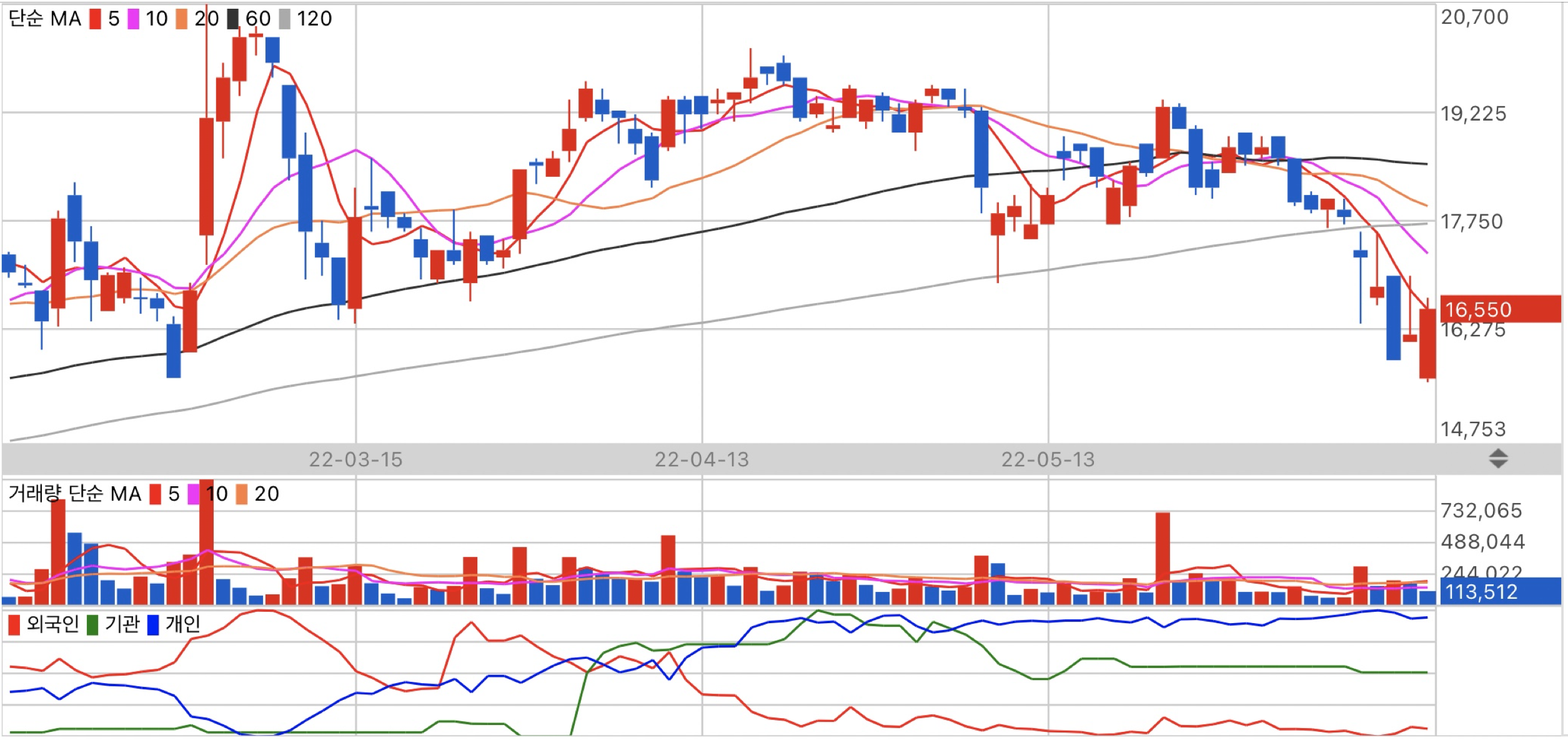The width and height of the screenshot is (1568, 740).
Task: Click the red 5-day MA legend swatch
Action: [95, 19]
